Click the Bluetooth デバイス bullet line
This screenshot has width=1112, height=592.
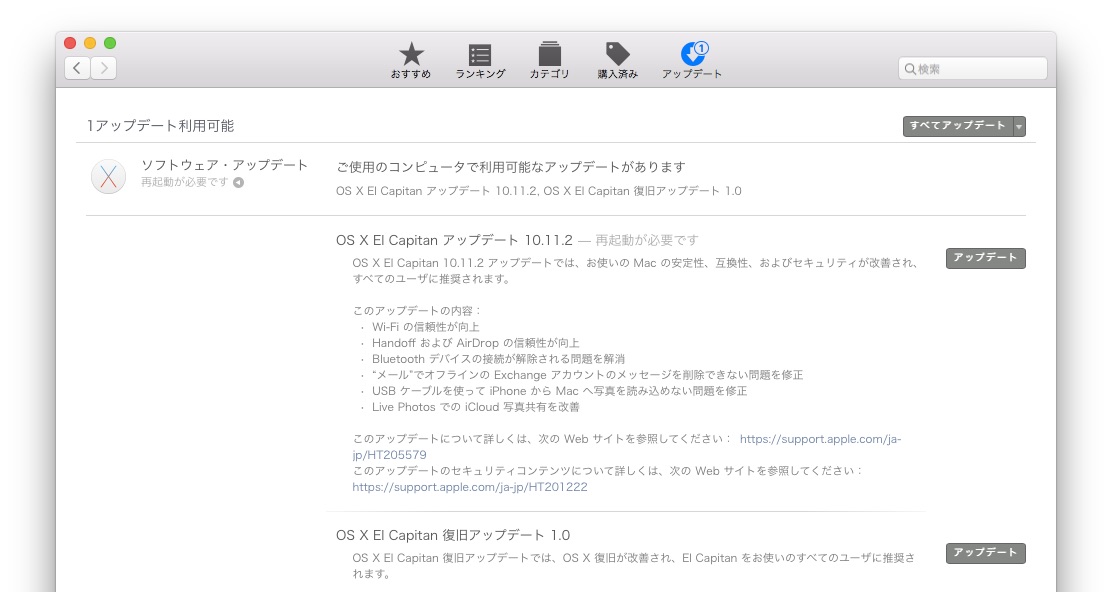[498, 359]
